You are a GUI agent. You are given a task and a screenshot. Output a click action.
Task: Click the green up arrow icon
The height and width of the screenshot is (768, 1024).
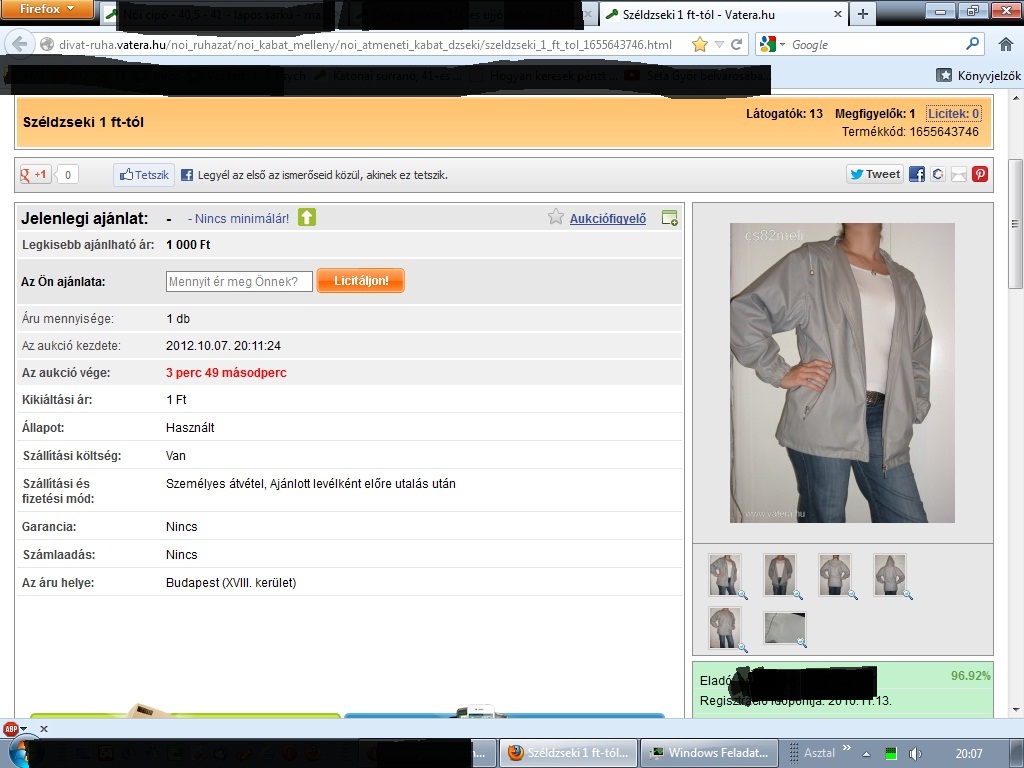(307, 217)
